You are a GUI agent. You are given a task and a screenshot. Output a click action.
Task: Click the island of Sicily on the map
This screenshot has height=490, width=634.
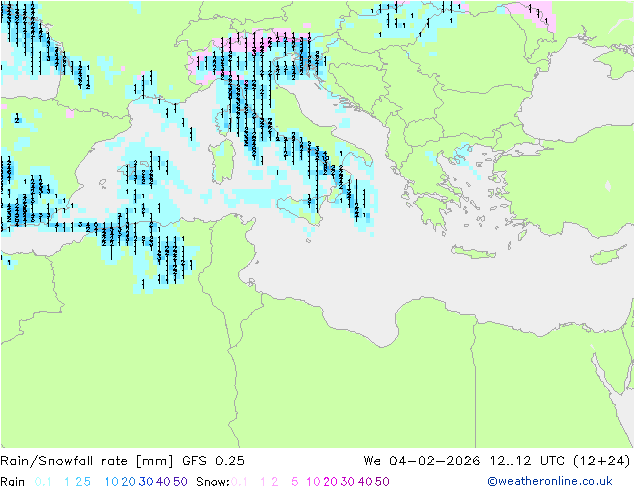click(301, 210)
